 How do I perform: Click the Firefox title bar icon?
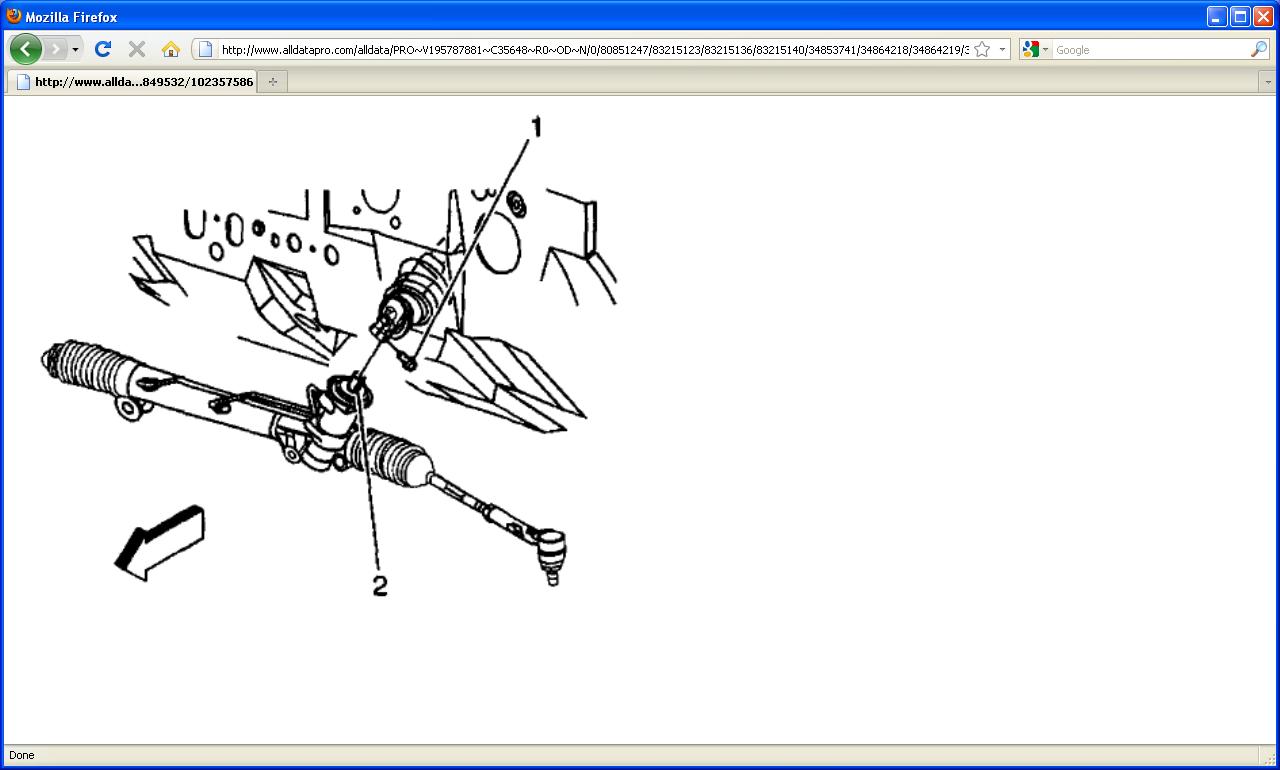click(14, 16)
